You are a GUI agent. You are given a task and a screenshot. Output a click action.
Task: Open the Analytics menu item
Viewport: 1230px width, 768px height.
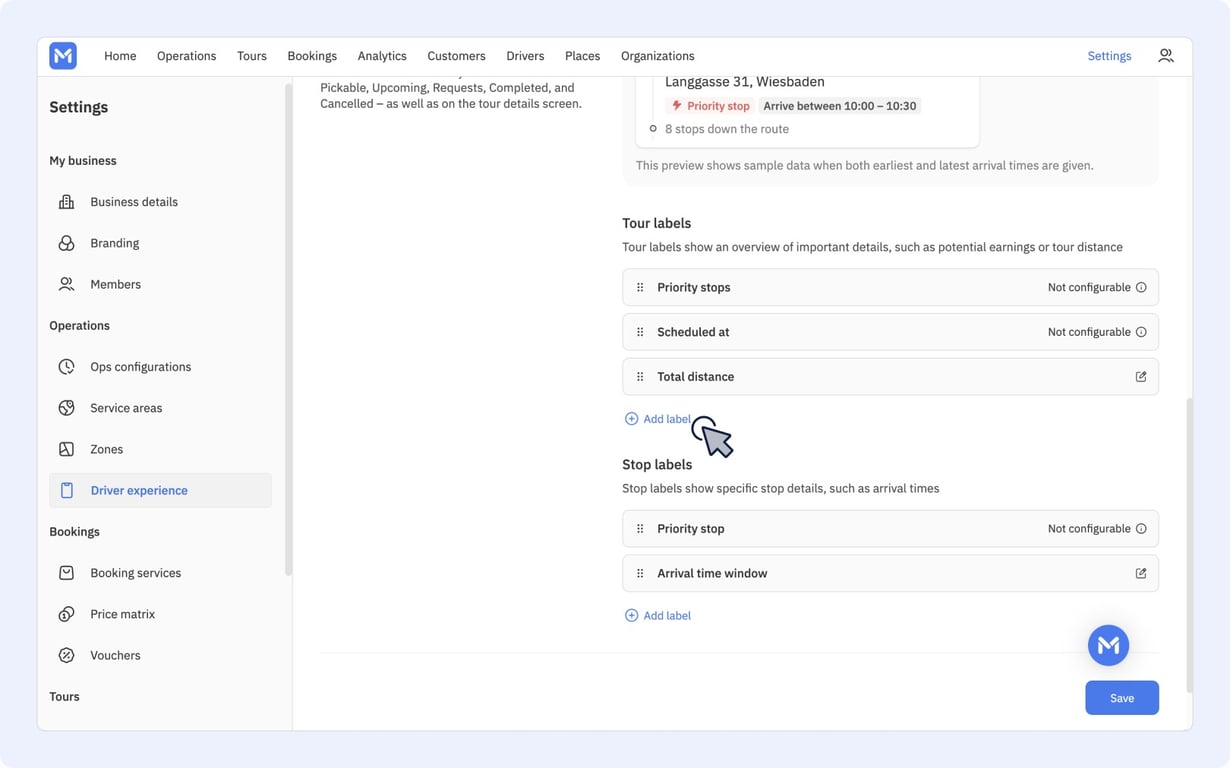(382, 56)
